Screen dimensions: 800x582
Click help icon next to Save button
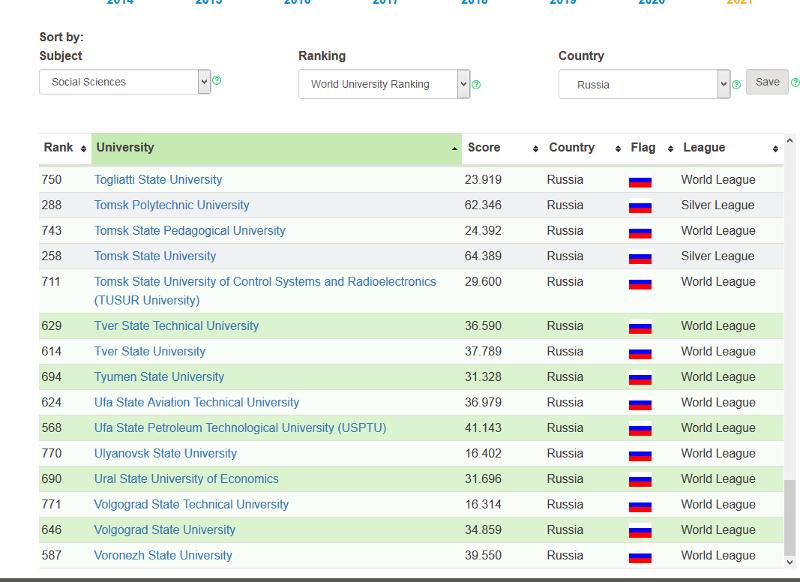[795, 83]
